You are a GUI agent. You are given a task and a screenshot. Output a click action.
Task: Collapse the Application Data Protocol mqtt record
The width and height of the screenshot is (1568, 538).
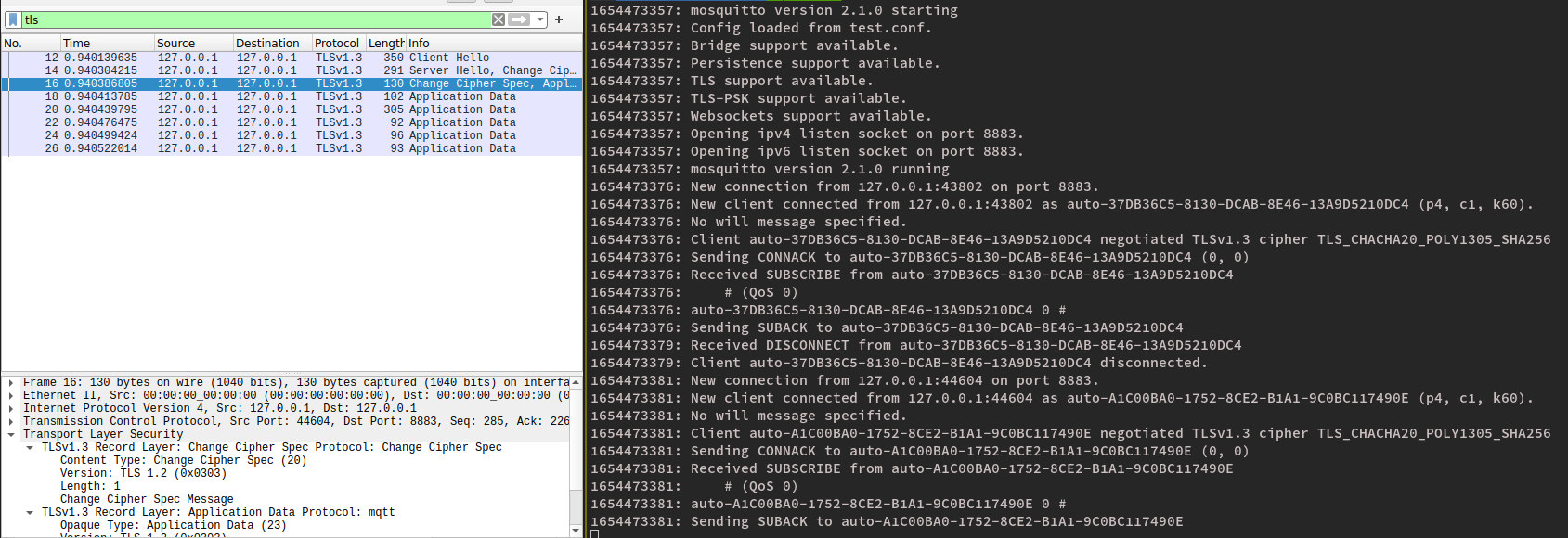[30, 512]
